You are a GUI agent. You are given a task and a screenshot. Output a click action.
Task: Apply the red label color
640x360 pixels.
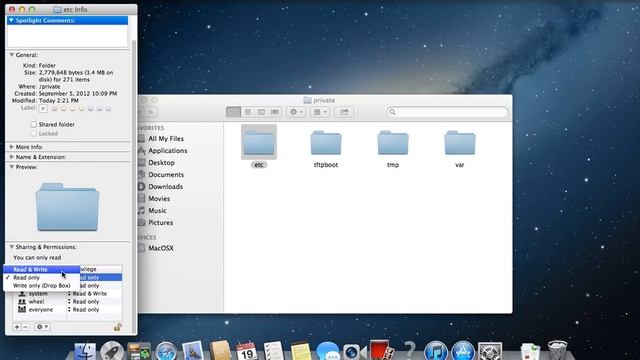point(54,109)
